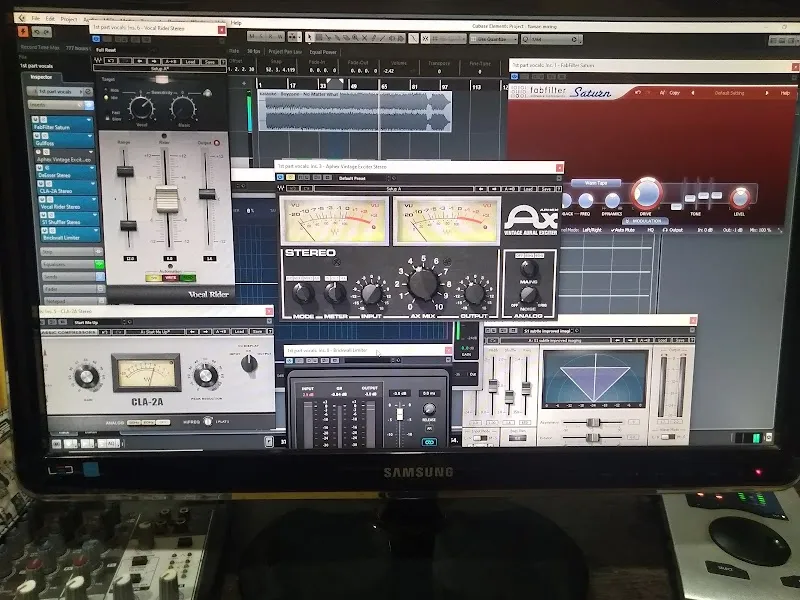Click the DRIVE knob in FabFilter Saturn
Viewport: 800px width, 600px height.
pos(646,193)
